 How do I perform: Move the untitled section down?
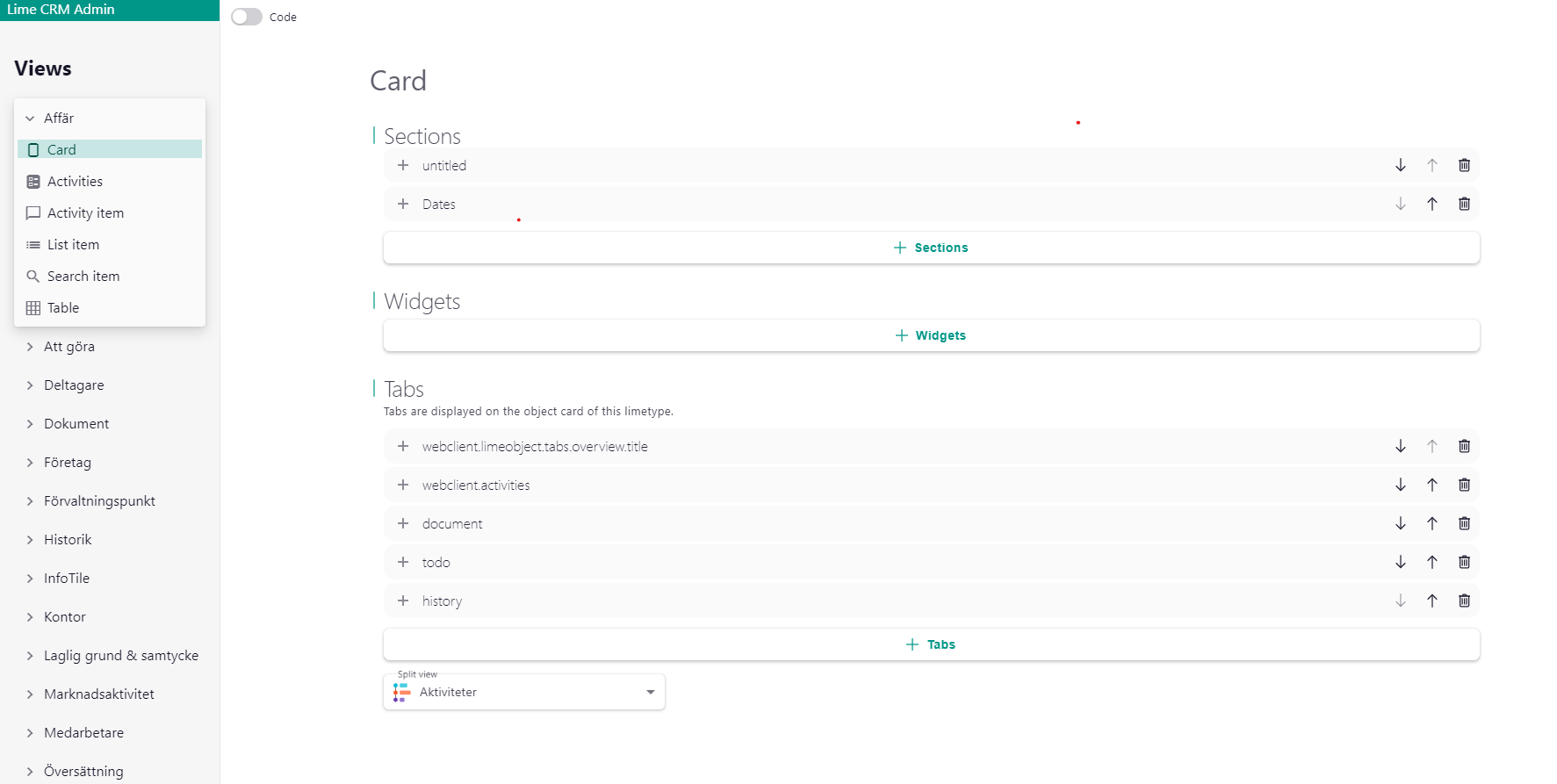pyautogui.click(x=1401, y=165)
